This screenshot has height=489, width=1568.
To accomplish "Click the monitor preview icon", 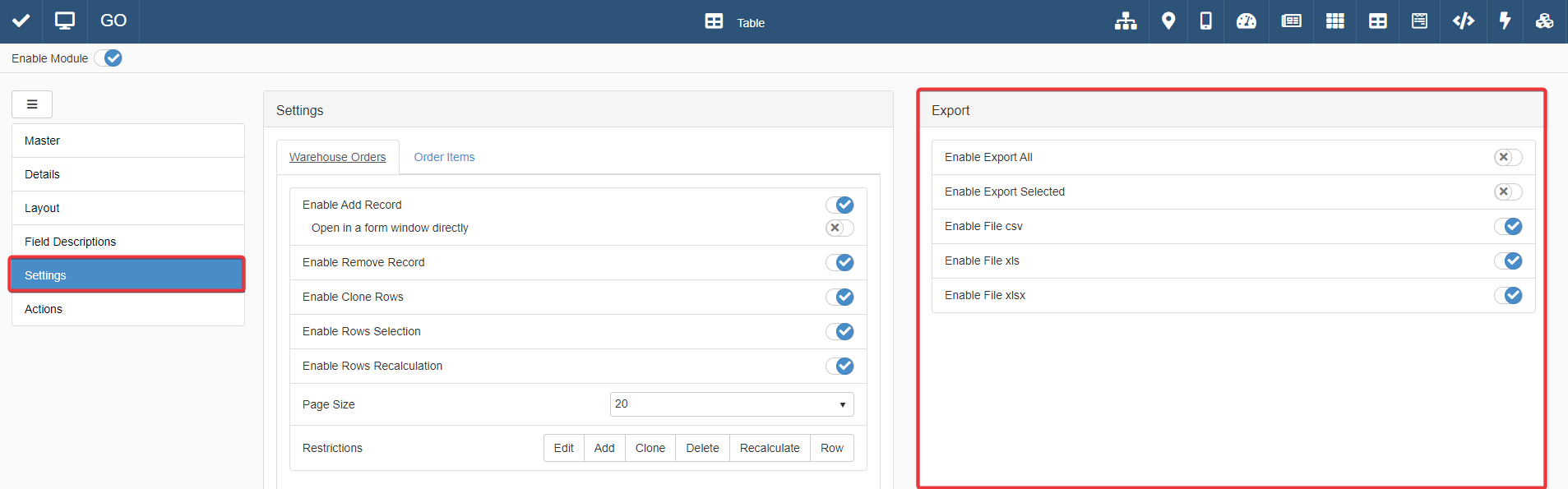I will (65, 21).
